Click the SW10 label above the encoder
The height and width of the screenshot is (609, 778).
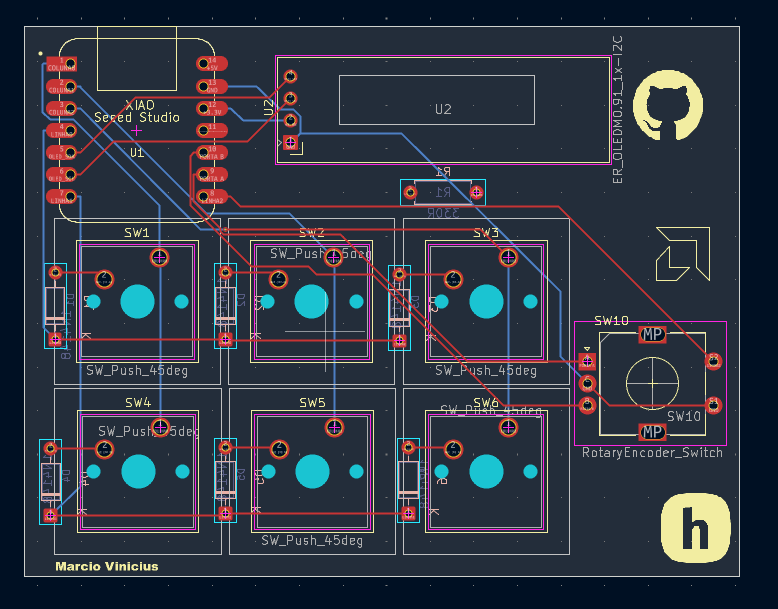point(611,321)
